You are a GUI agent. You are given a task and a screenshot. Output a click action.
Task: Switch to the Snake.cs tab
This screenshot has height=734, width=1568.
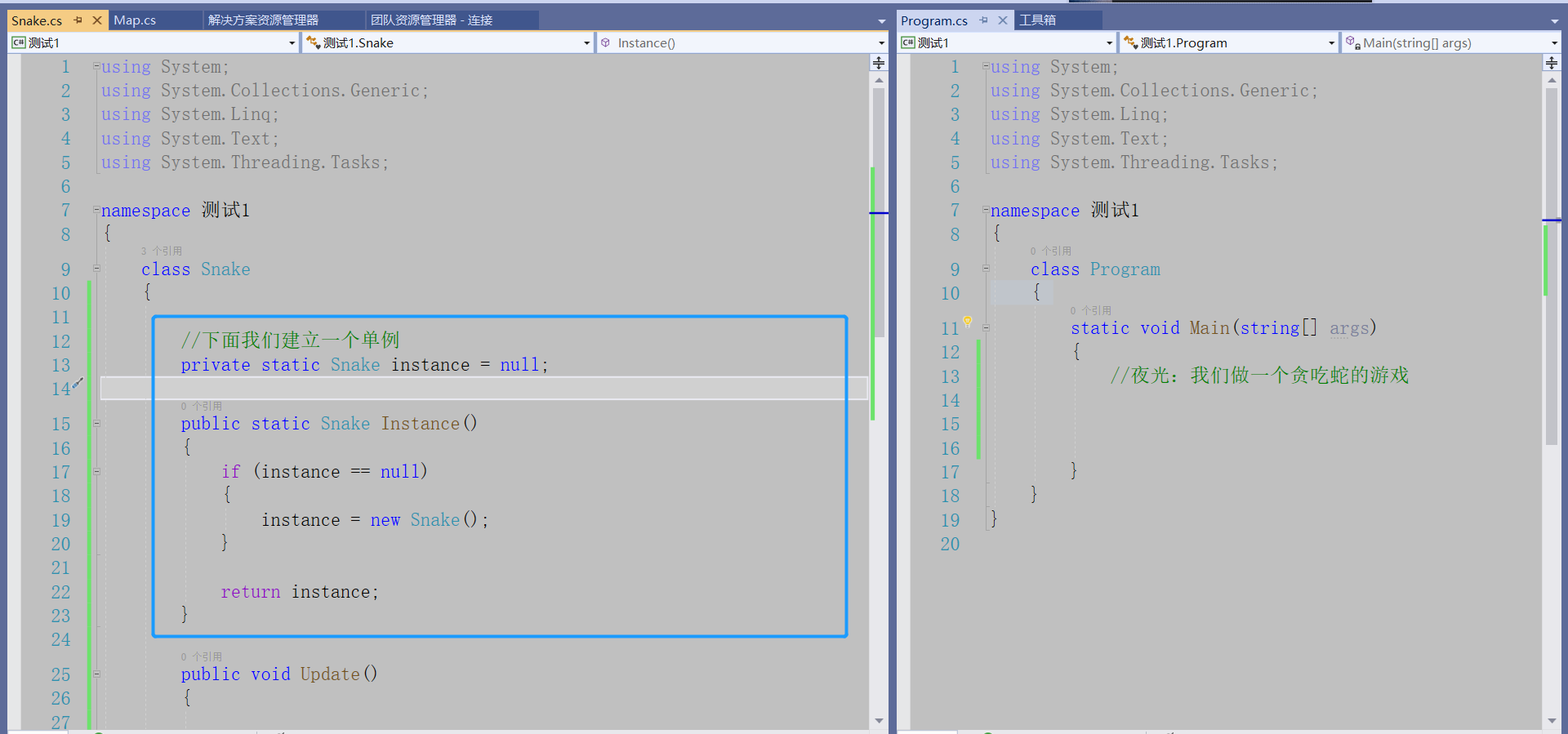(x=37, y=20)
